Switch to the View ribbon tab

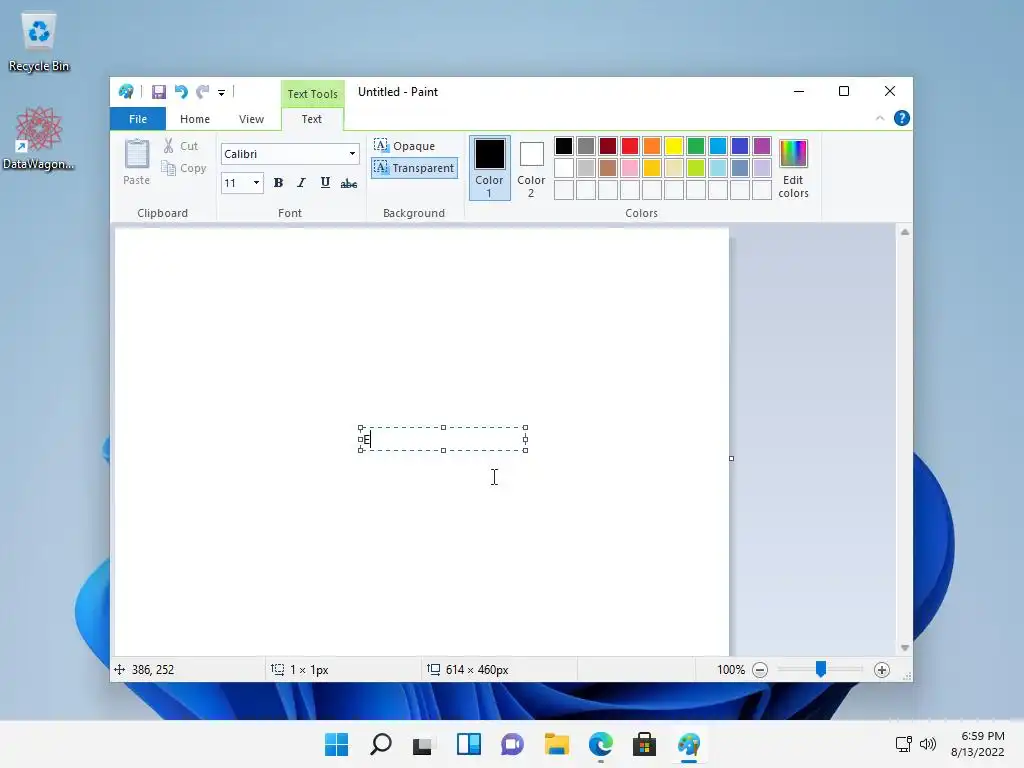coord(251,119)
